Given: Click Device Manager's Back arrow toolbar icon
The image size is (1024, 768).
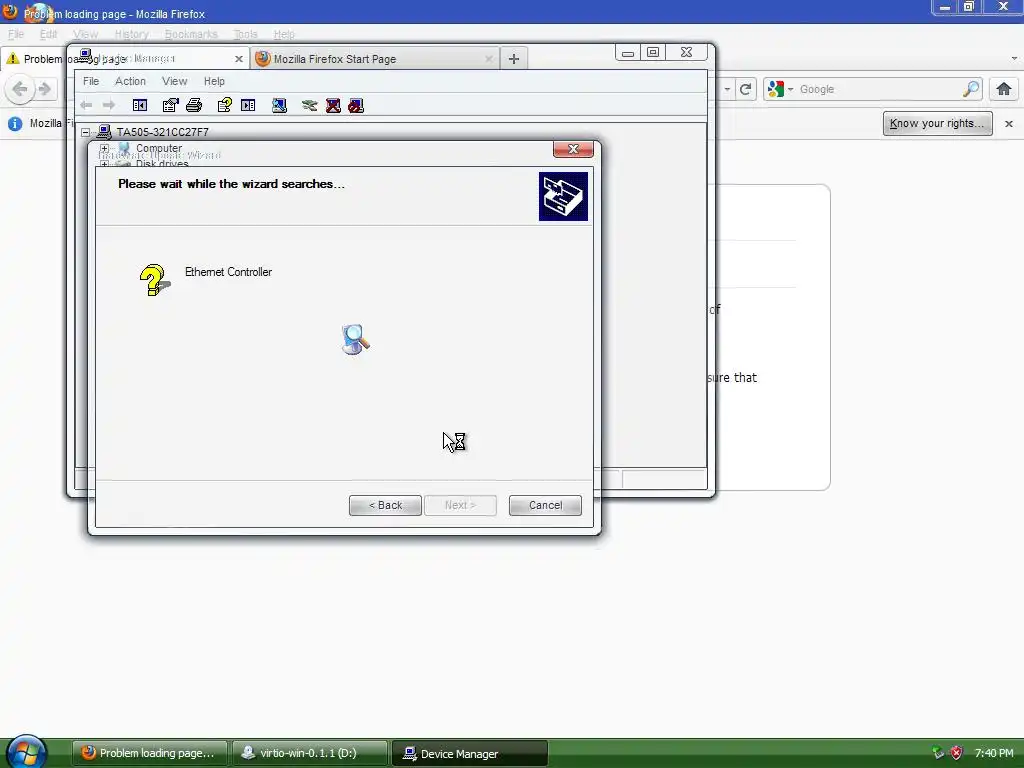Looking at the screenshot, I should (x=86, y=105).
